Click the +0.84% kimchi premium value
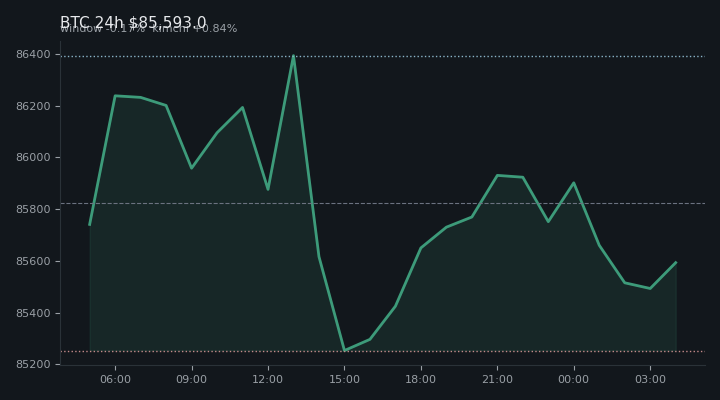This screenshot has width=720, height=400. point(215,28)
